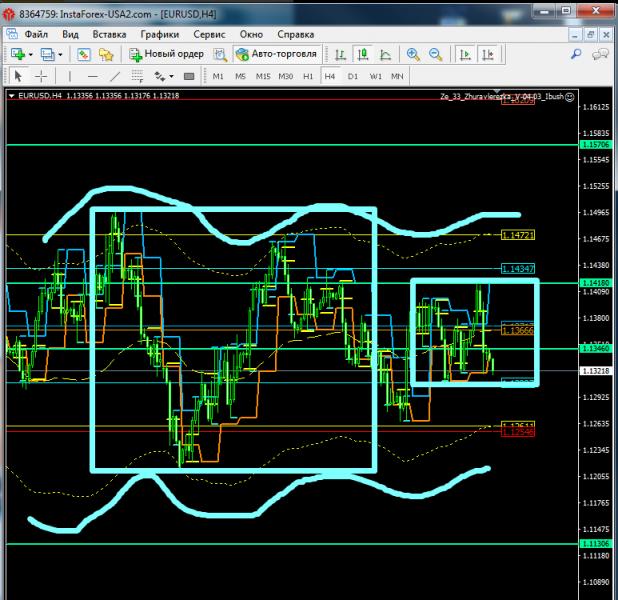Select the trendline drawing tool

115,76
